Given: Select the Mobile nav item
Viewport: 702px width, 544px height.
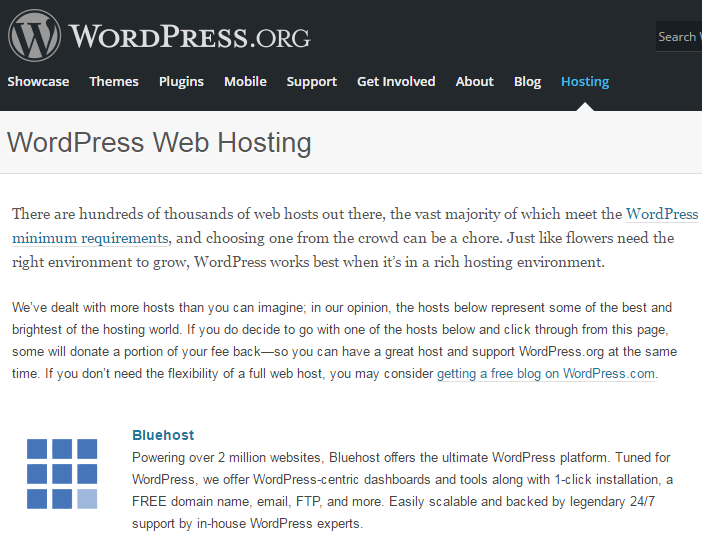Looking at the screenshot, I should click(245, 81).
